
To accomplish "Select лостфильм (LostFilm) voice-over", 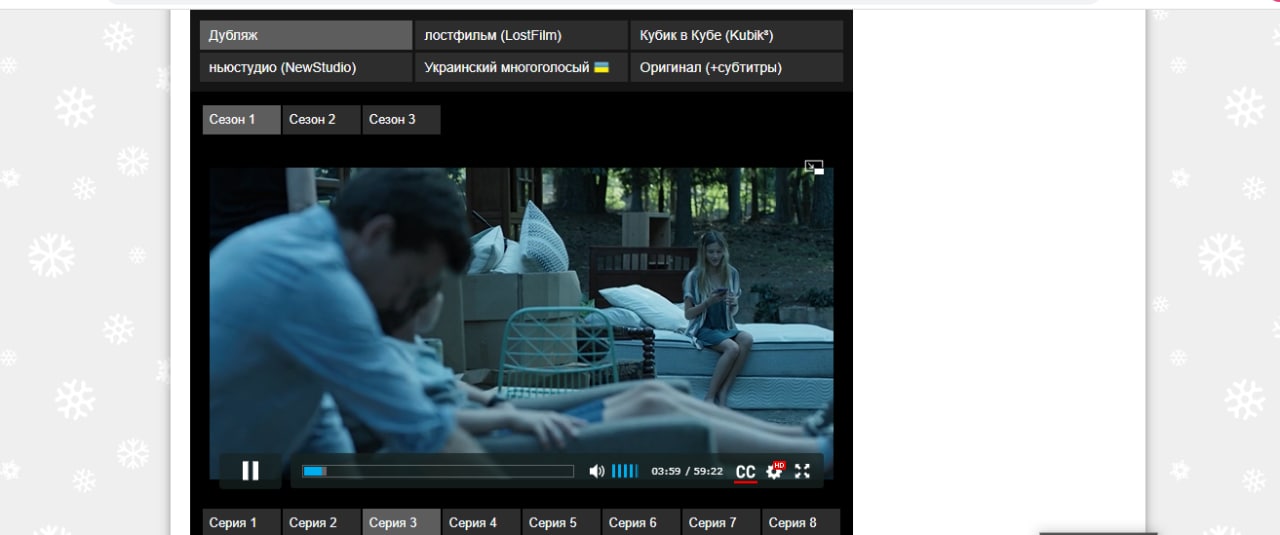I will pyautogui.click(x=521, y=35).
